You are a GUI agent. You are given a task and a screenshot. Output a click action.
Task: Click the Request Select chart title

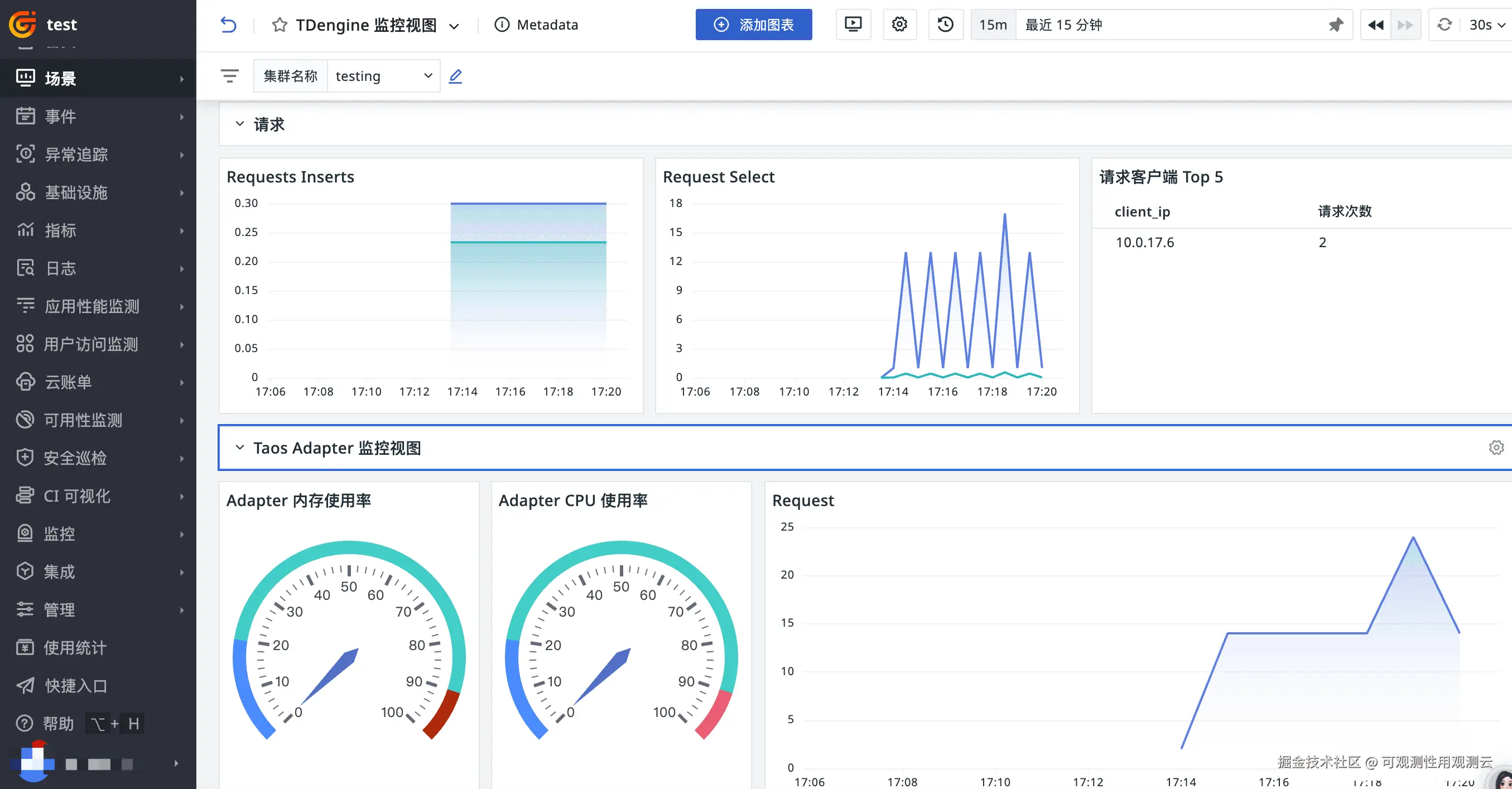(719, 177)
